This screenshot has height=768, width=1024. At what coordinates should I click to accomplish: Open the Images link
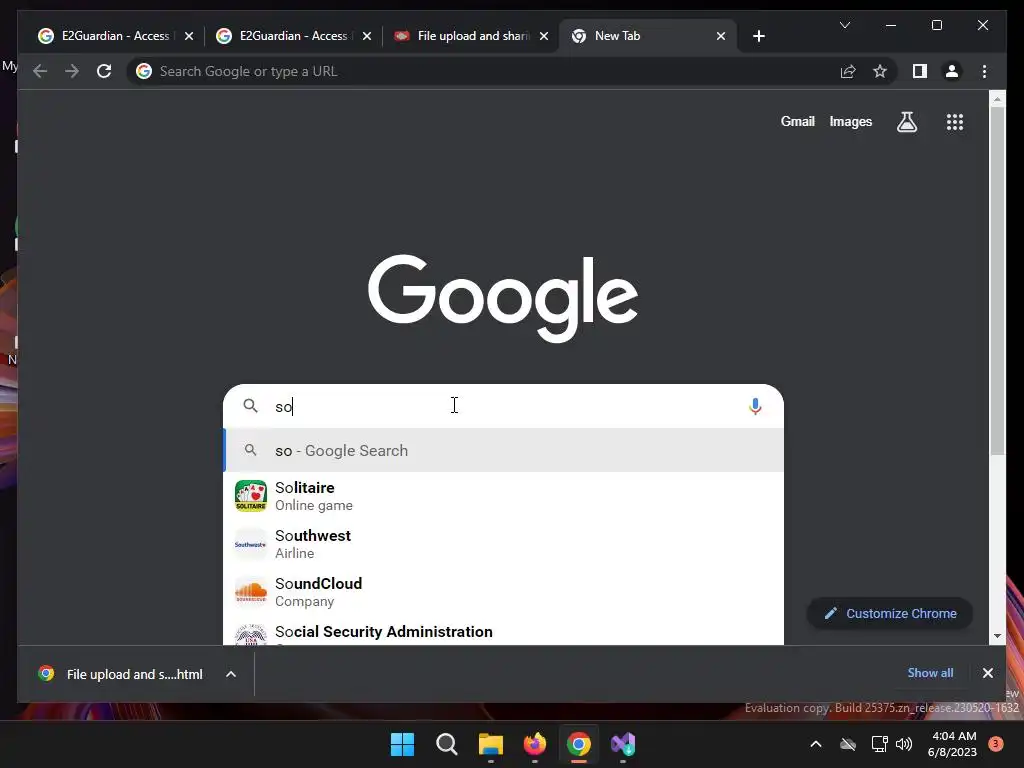pyautogui.click(x=850, y=121)
